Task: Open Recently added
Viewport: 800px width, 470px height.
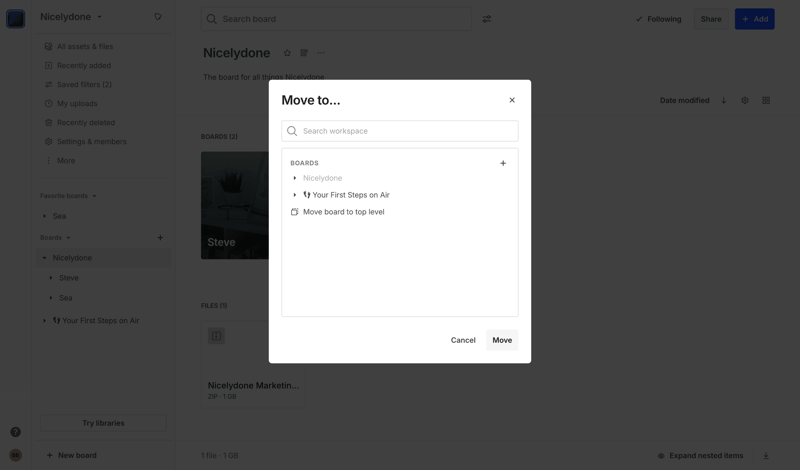Action: [78, 65]
